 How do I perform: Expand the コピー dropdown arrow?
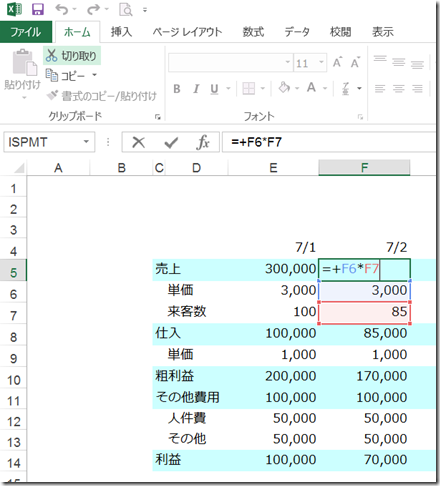click(95, 75)
